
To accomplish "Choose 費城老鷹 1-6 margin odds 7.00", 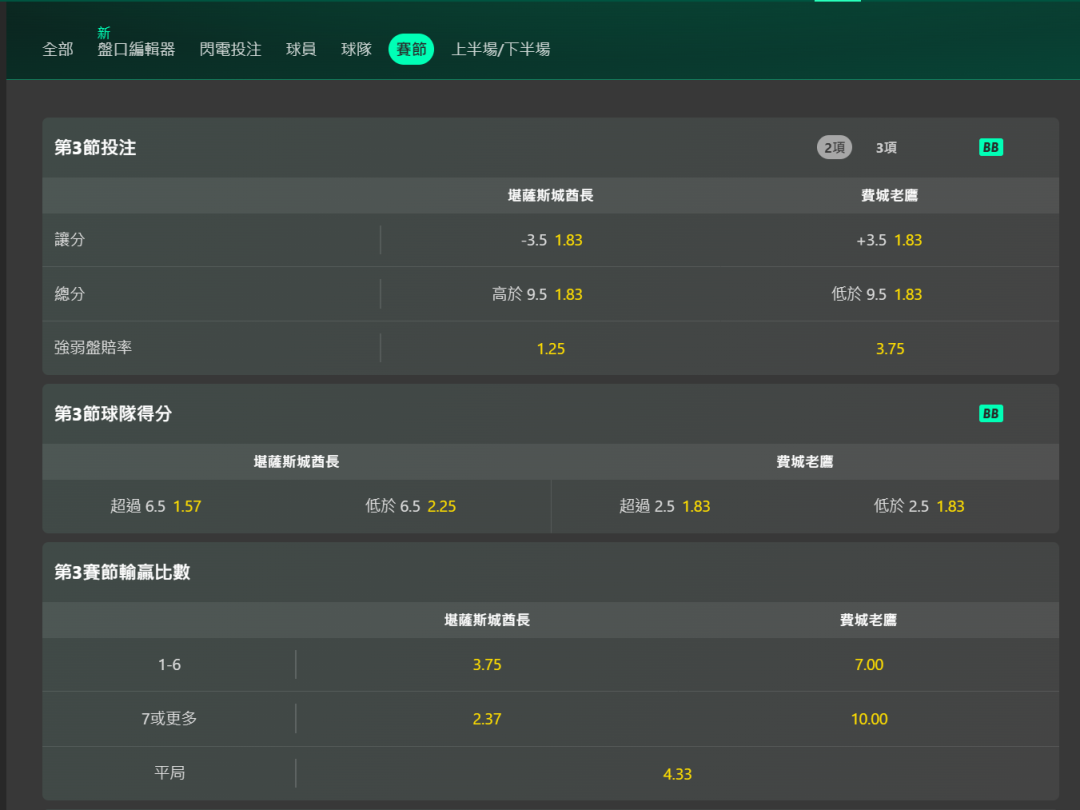I will tap(869, 665).
